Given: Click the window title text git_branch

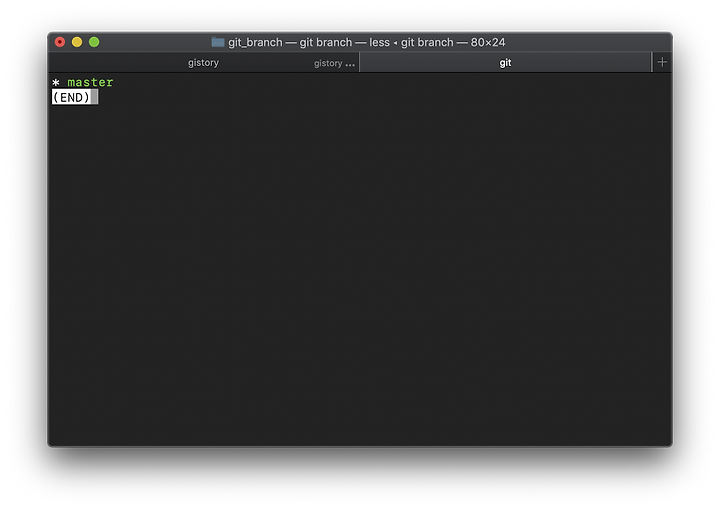Looking at the screenshot, I should tap(255, 42).
